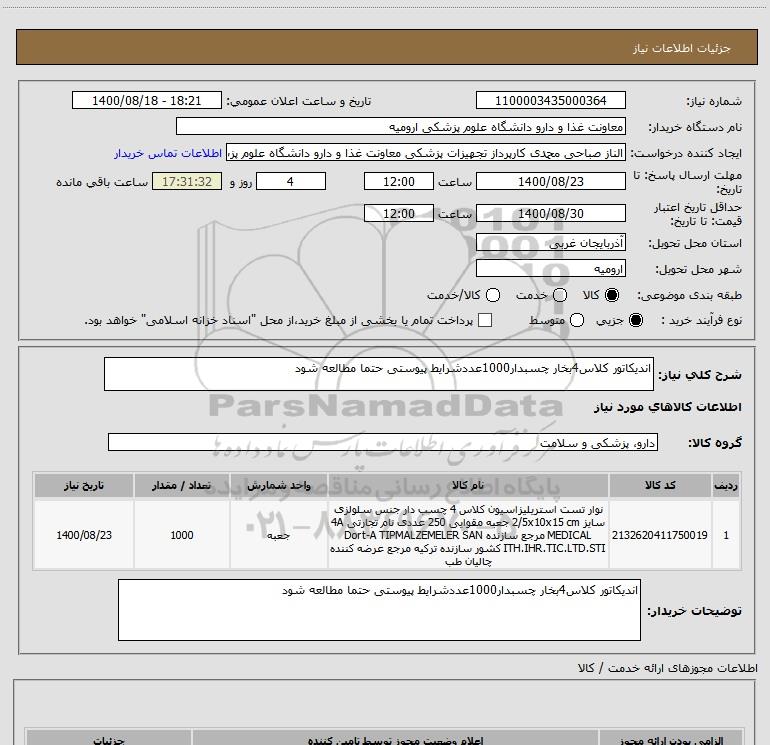The width and height of the screenshot is (770, 745).
Task: Click the delivery province آذربایجان غربی field
Action: coord(550,243)
